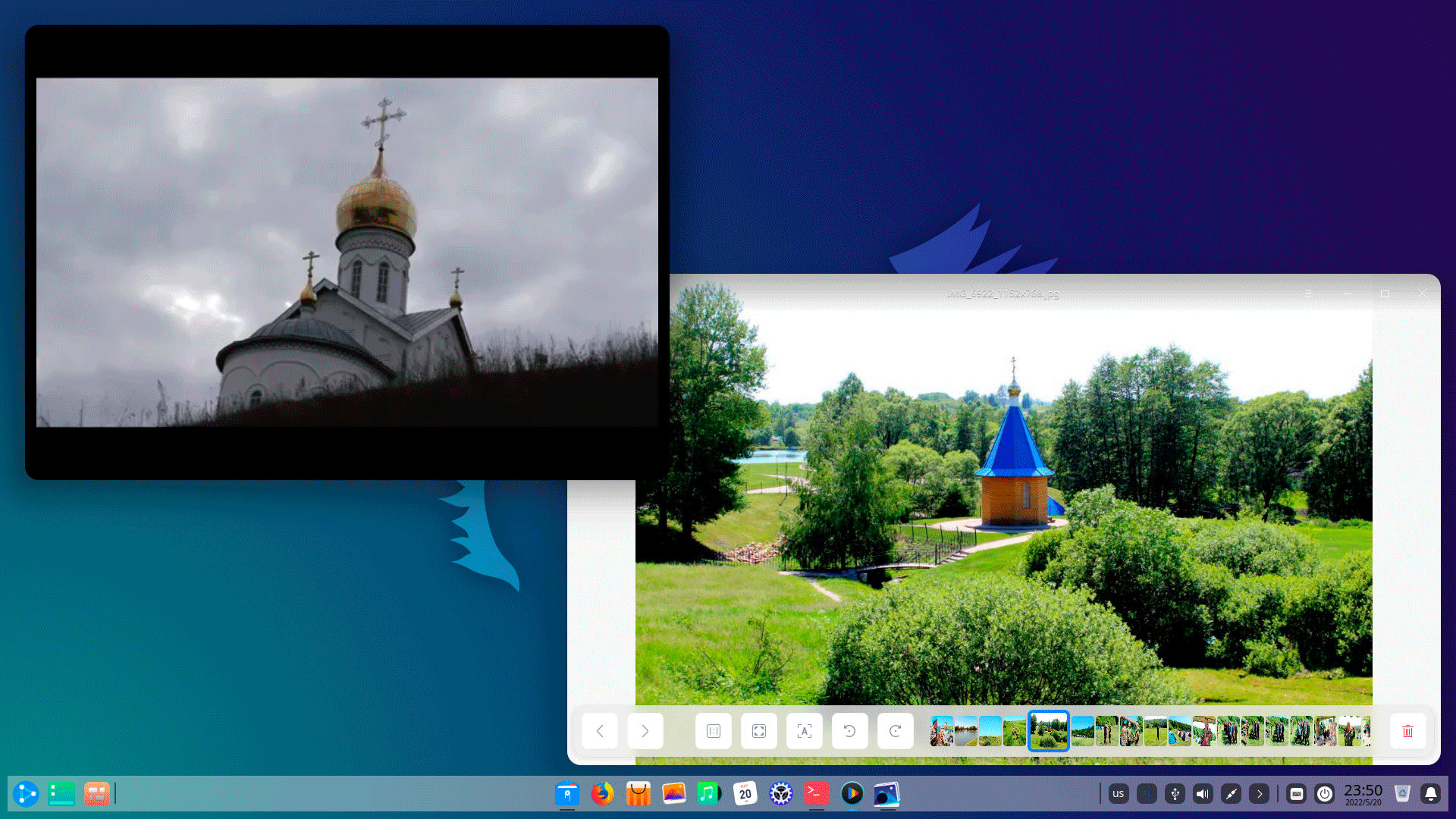Open Firefox from the dock
This screenshot has width=1456, height=819.
click(x=603, y=794)
